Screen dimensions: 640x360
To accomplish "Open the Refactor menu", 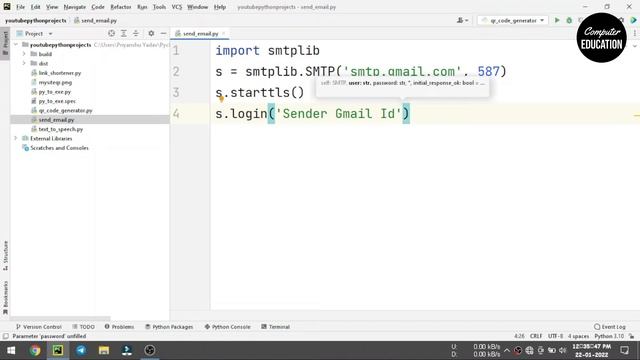I will point(121,7).
